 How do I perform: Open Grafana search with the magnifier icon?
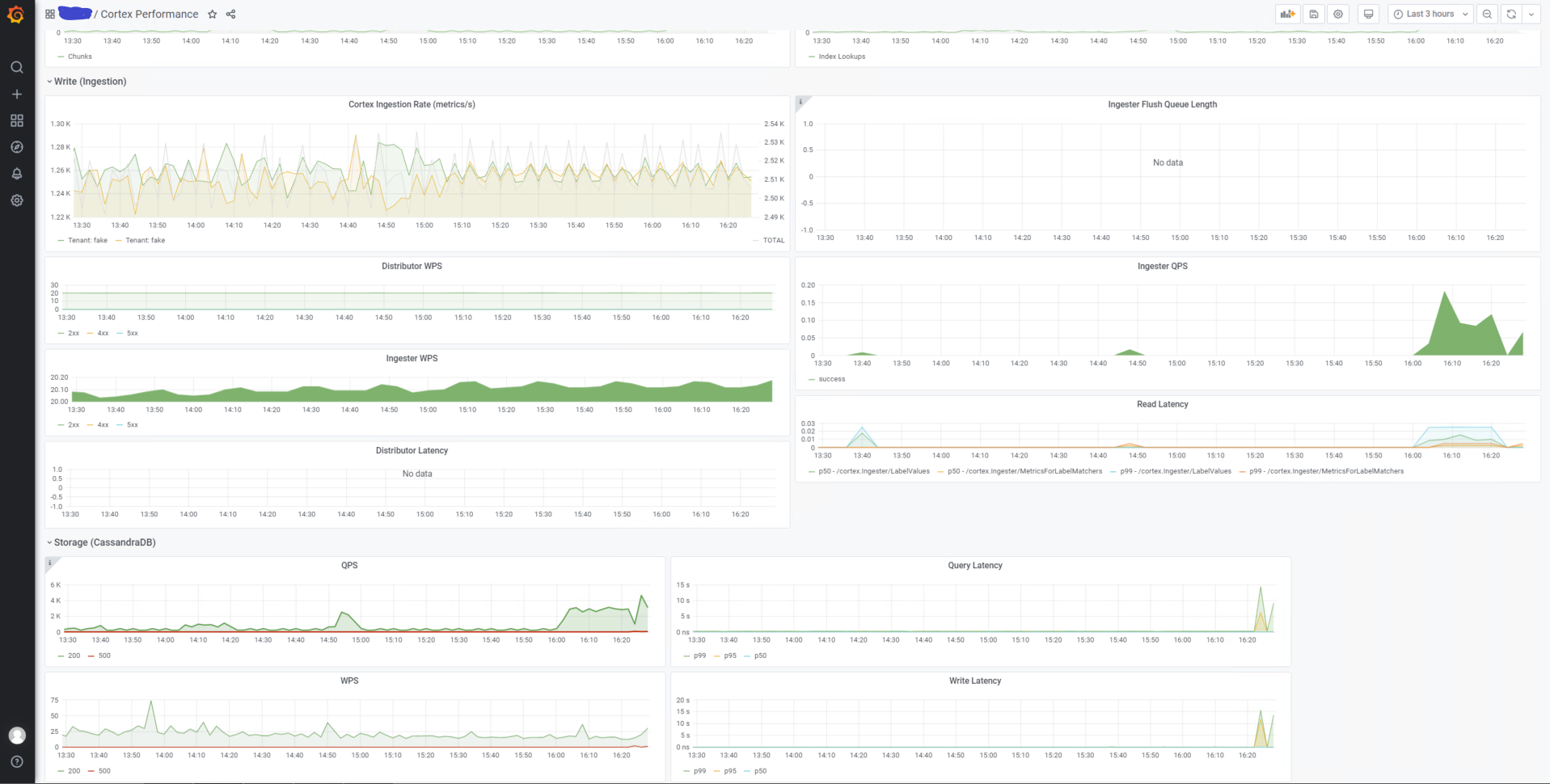coord(16,67)
